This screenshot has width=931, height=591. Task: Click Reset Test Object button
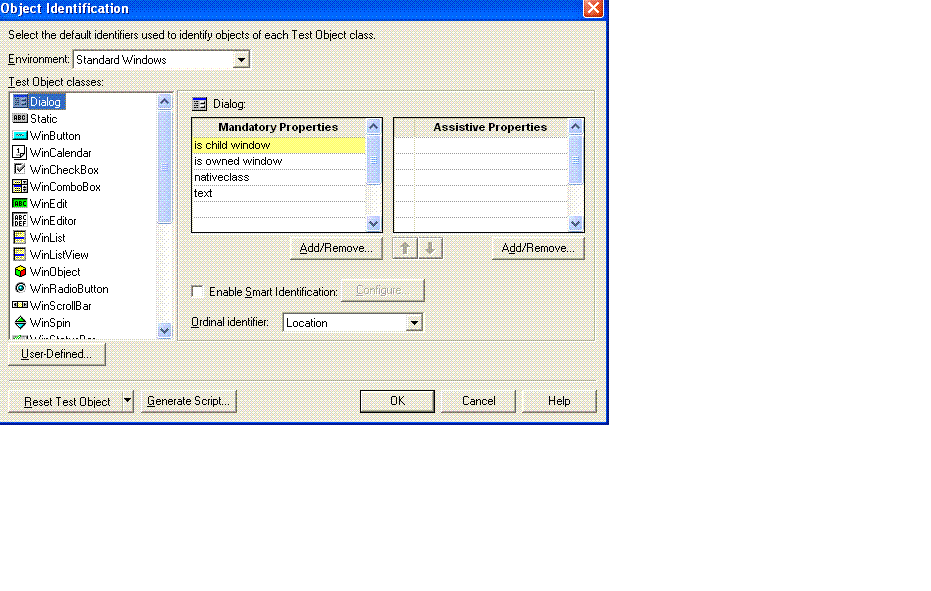pyautogui.click(x=66, y=401)
